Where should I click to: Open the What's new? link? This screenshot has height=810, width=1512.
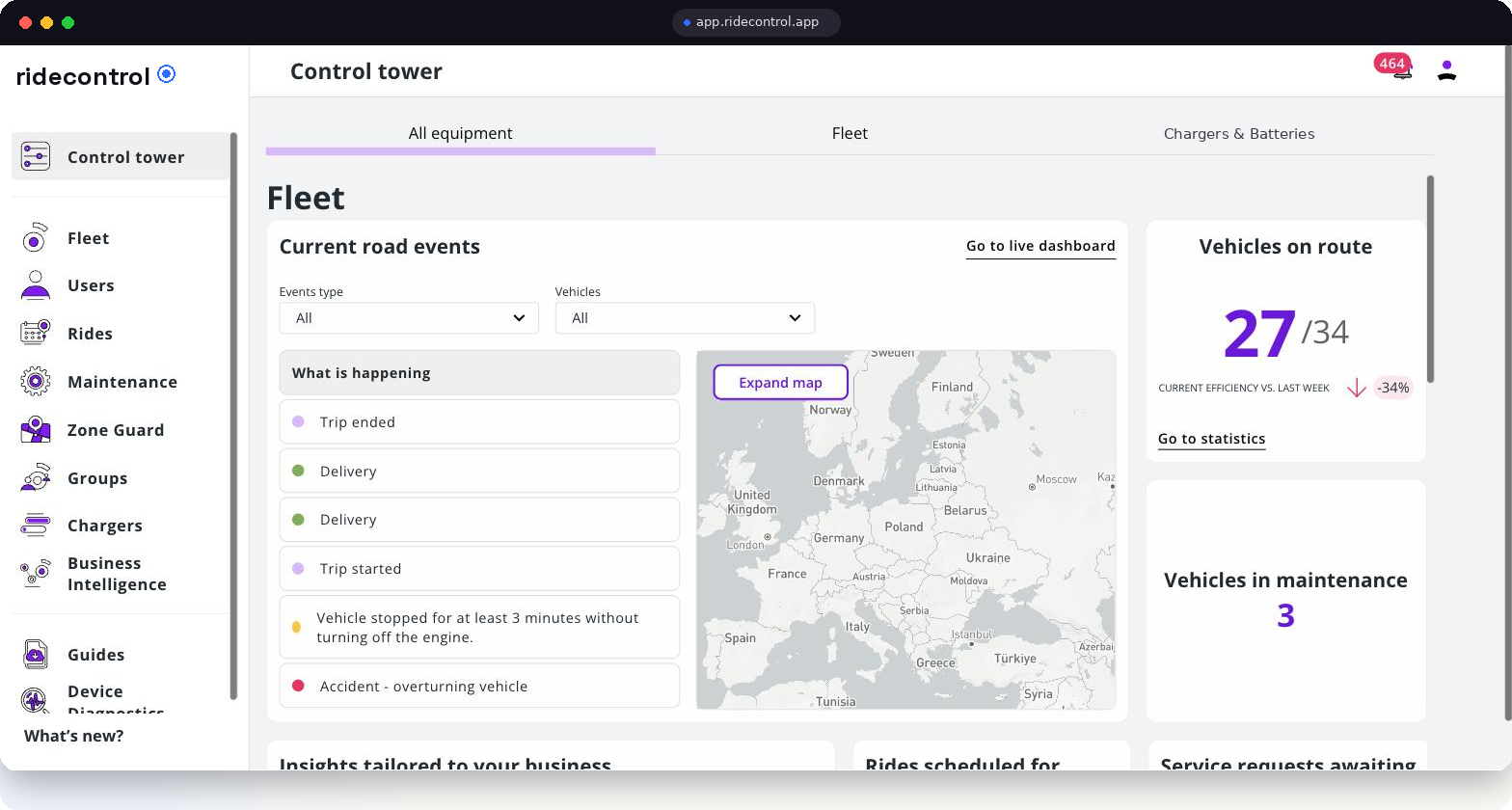73,736
